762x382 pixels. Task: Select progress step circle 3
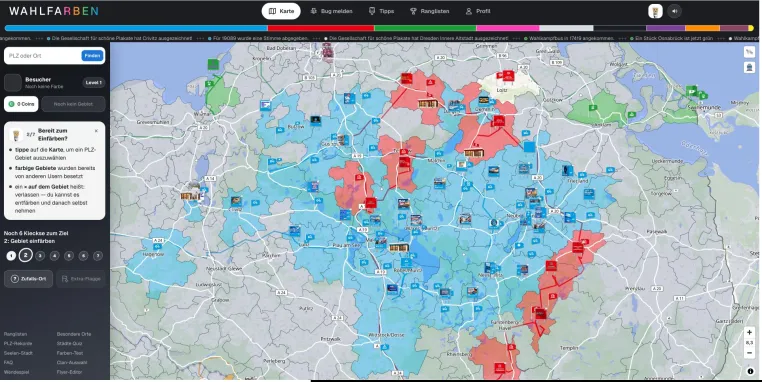(x=40, y=256)
